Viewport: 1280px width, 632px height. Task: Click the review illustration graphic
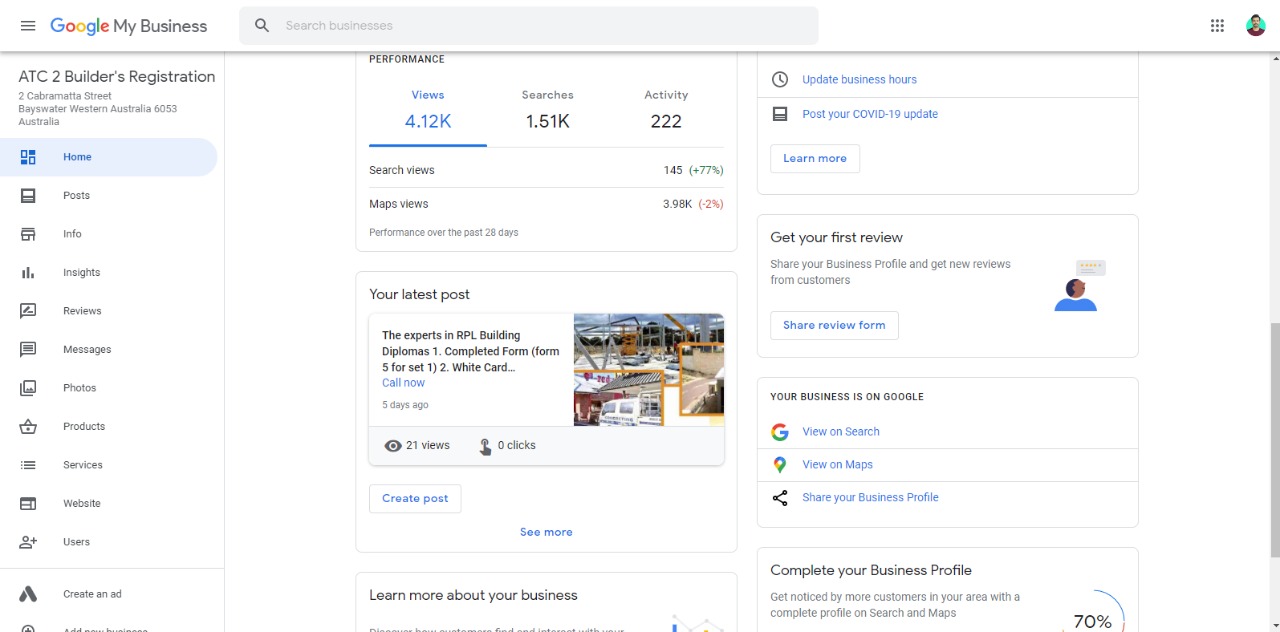pos(1080,286)
